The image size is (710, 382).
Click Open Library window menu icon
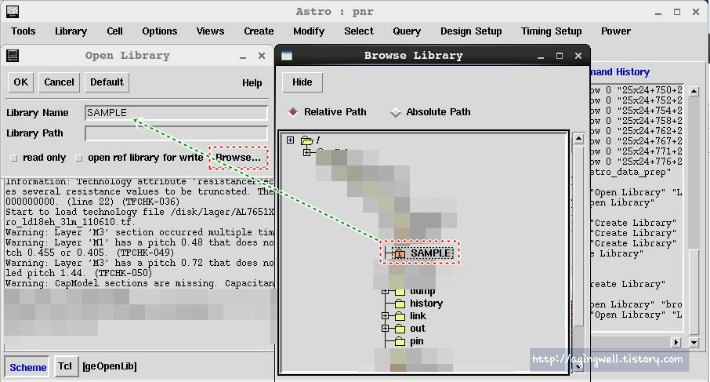click(12, 56)
